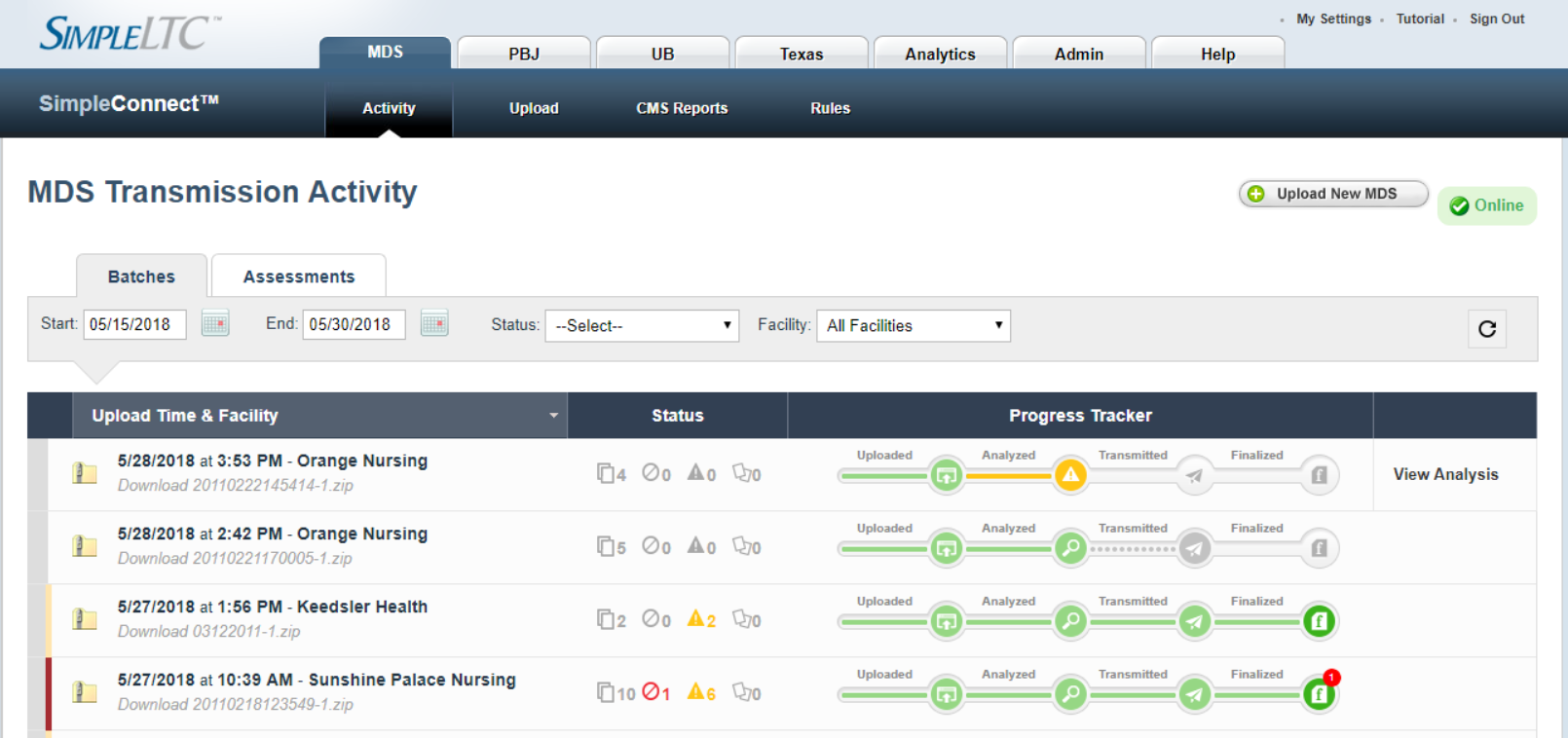
Task: Click the Transmitted icon in Keedsler Health row
Action: [x=1195, y=621]
